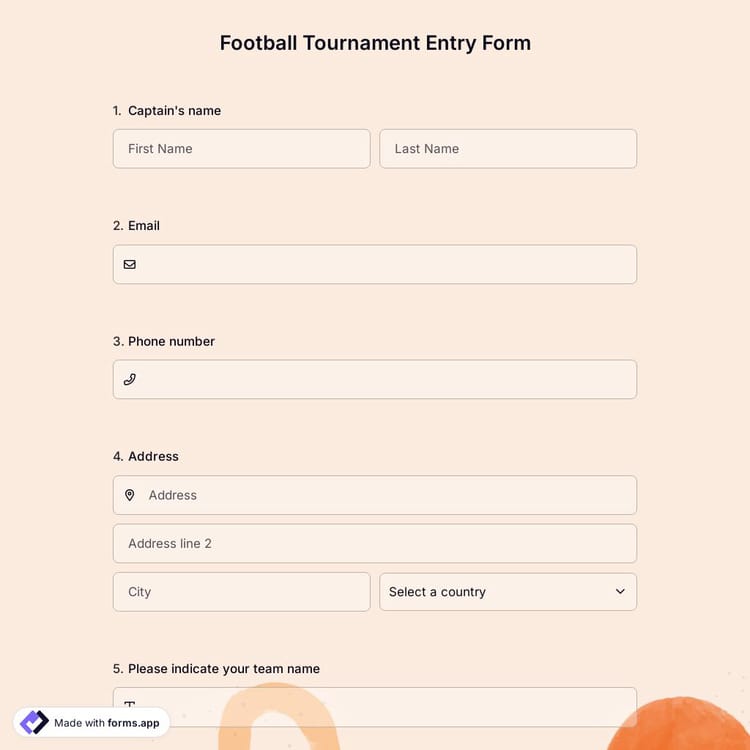This screenshot has height=750, width=750.
Task: Click the phone icon in Phone number field
Action: point(129,380)
